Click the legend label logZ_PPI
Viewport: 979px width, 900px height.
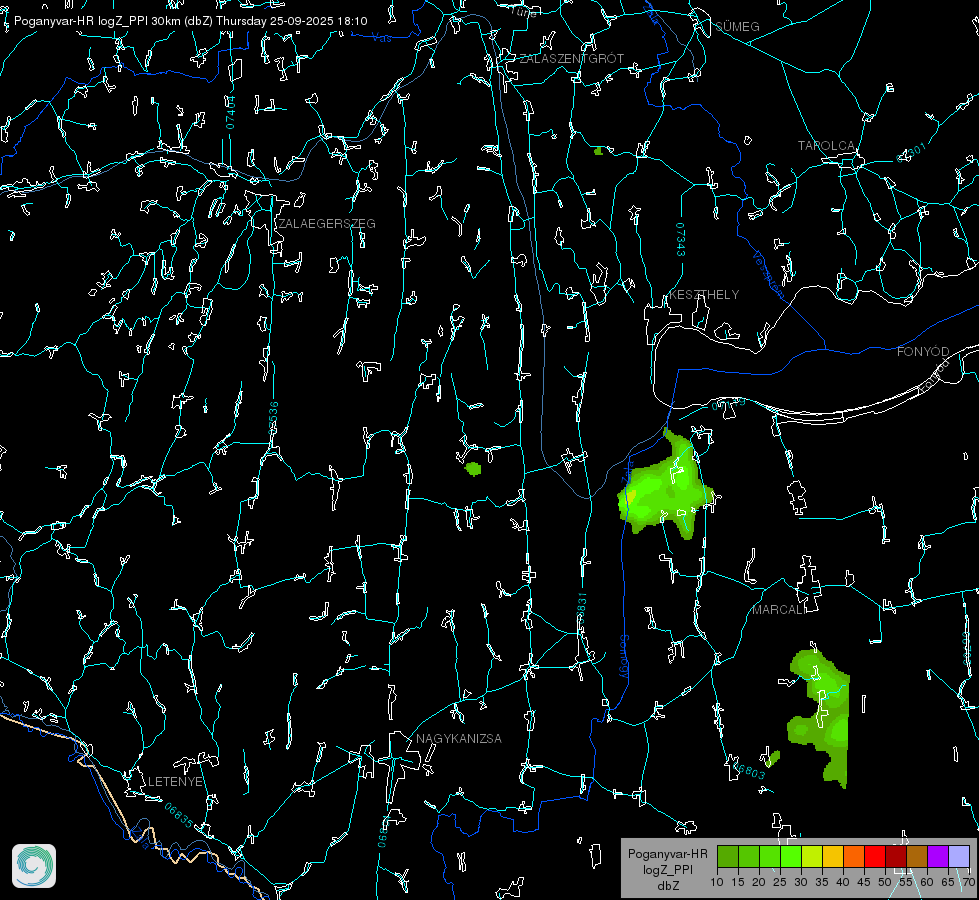(x=667, y=869)
